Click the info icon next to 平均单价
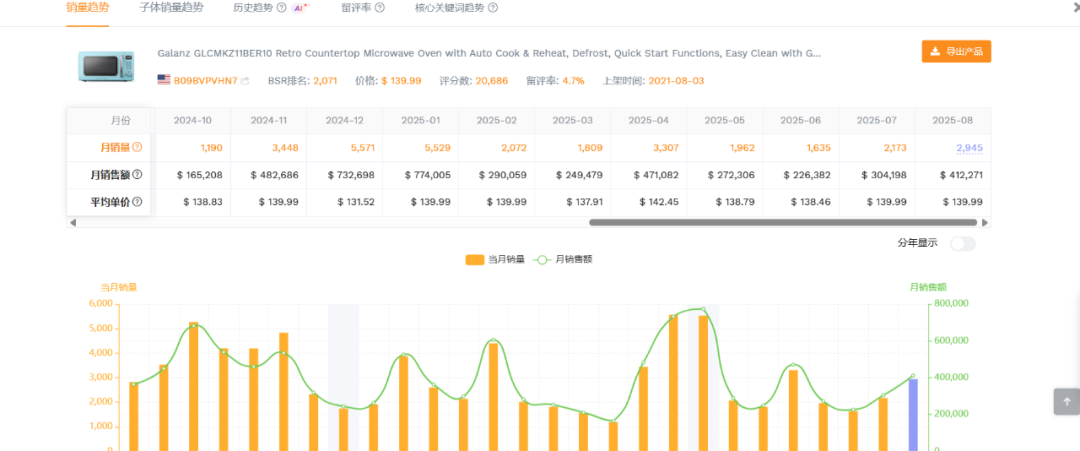 point(137,202)
